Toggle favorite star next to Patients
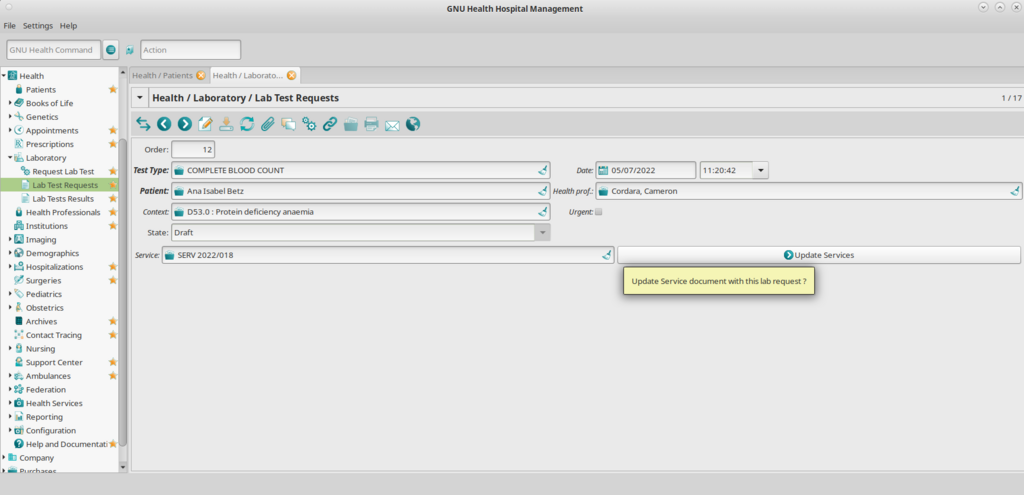 pos(113,89)
